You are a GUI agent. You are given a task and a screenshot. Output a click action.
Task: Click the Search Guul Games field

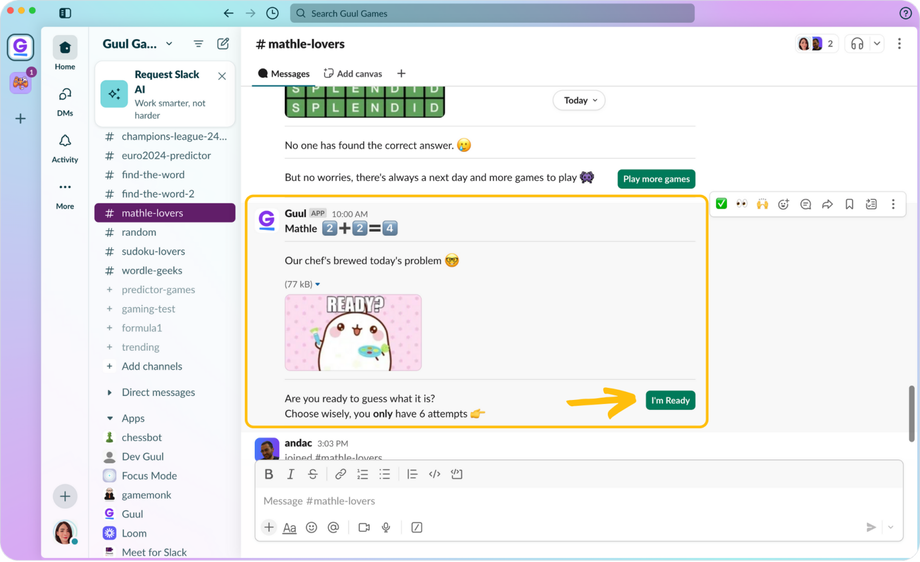pyautogui.click(x=492, y=13)
